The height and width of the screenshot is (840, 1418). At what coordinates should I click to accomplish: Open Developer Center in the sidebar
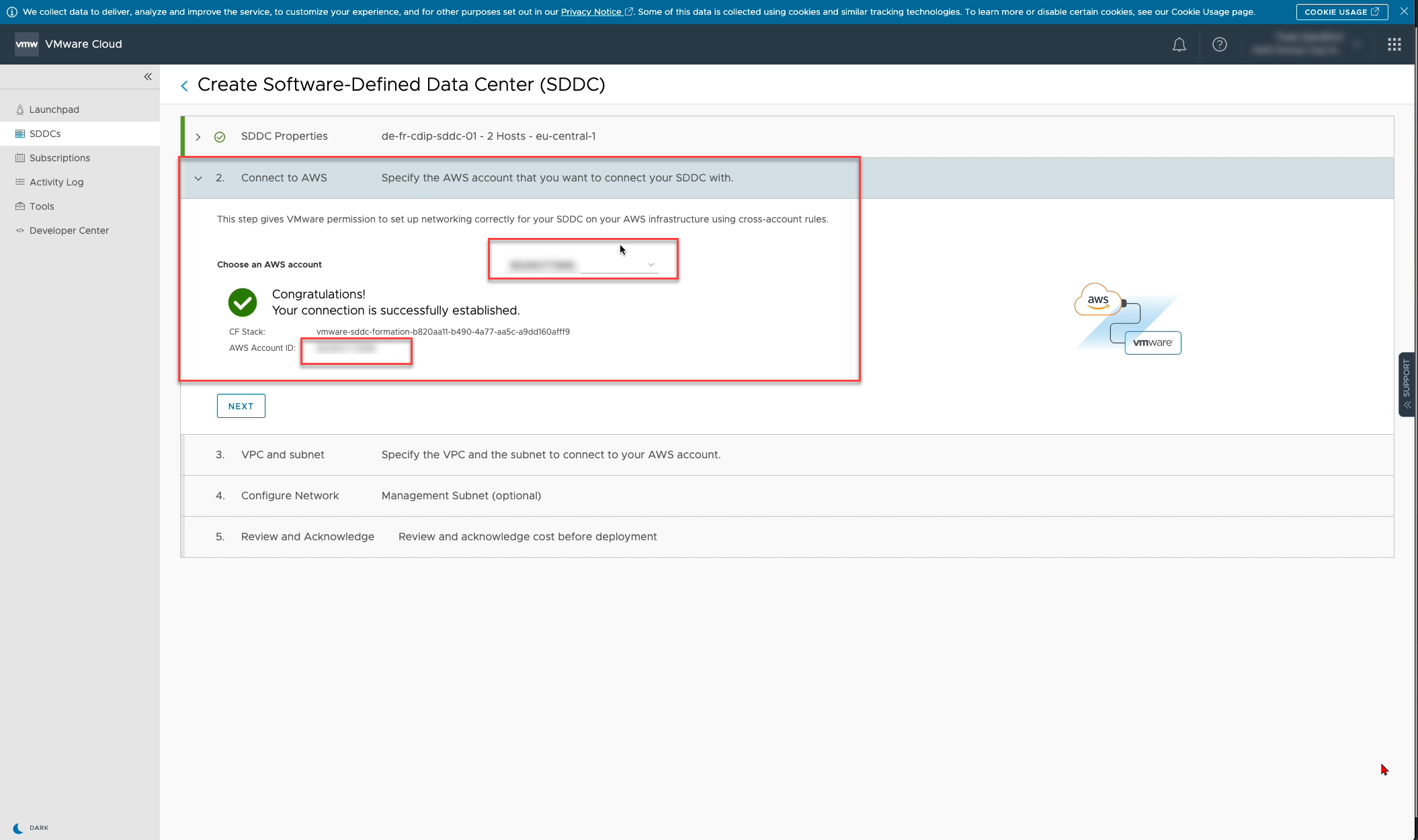(80, 230)
